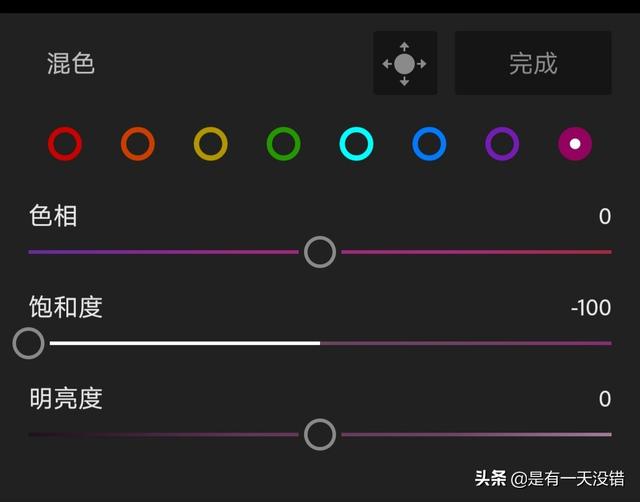Choose the aqua color channel circle
Viewport: 640px width, 502px height.
click(x=356, y=144)
